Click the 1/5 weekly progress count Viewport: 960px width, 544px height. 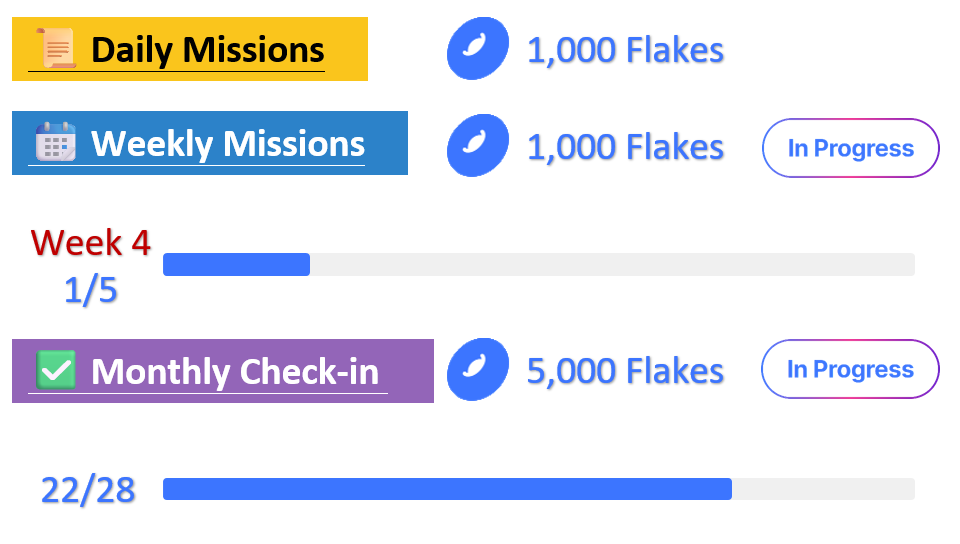pyautogui.click(x=91, y=290)
